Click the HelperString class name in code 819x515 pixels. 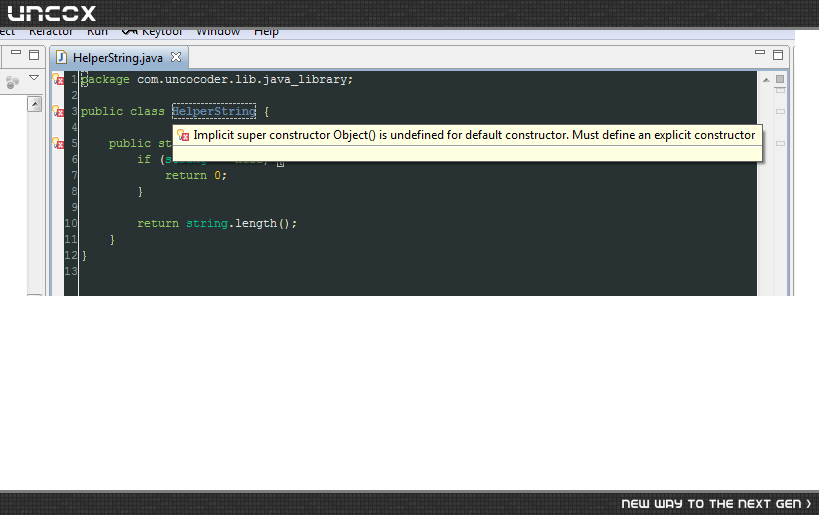click(x=214, y=111)
